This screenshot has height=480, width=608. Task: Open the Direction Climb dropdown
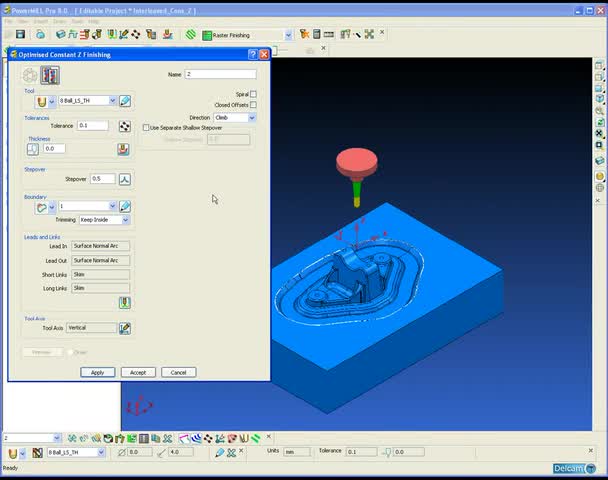tap(252, 117)
